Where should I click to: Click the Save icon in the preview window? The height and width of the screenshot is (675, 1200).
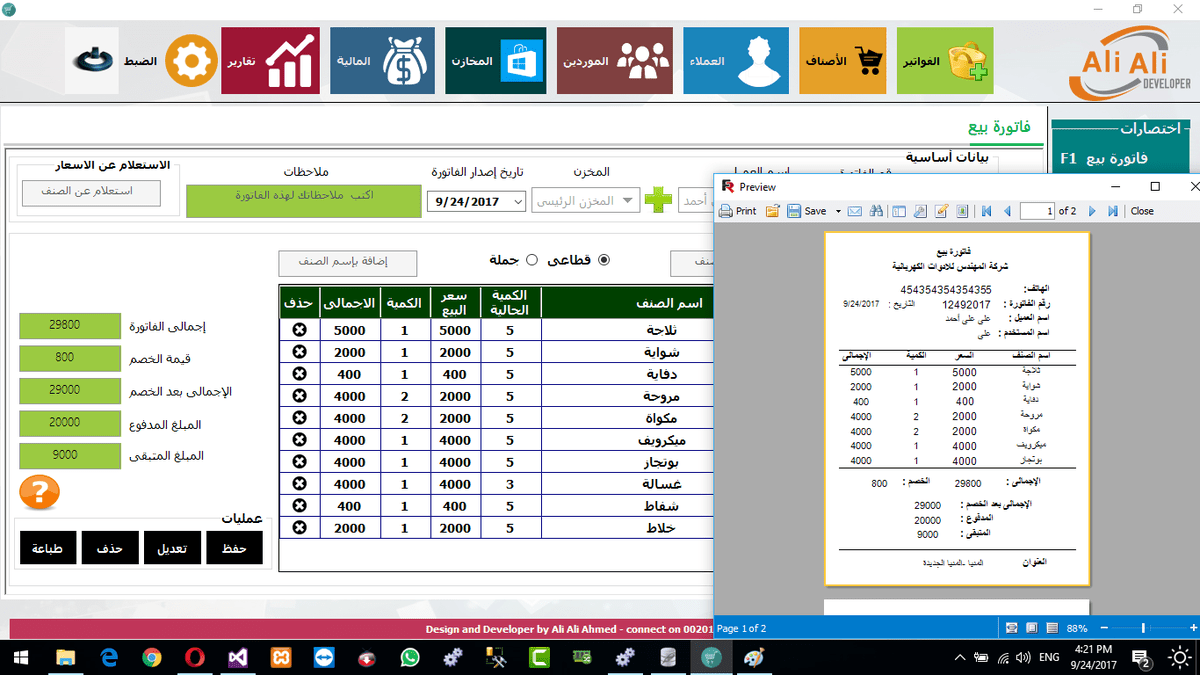(793, 211)
